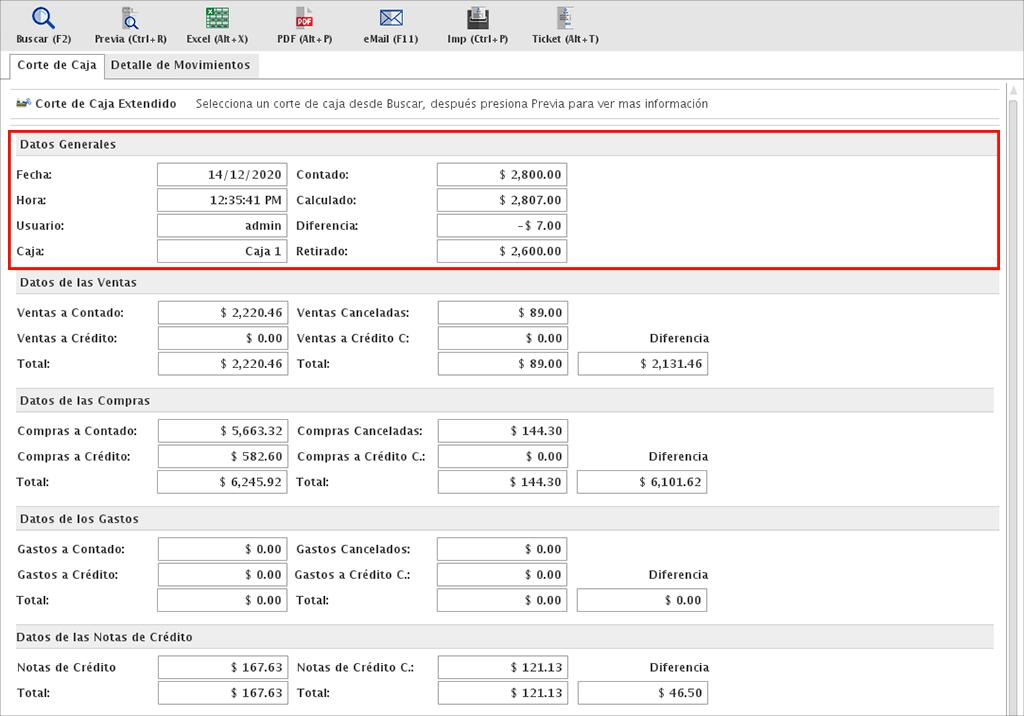The width and height of the screenshot is (1024, 716).
Task: Export using the Excel icon
Action: (217, 18)
